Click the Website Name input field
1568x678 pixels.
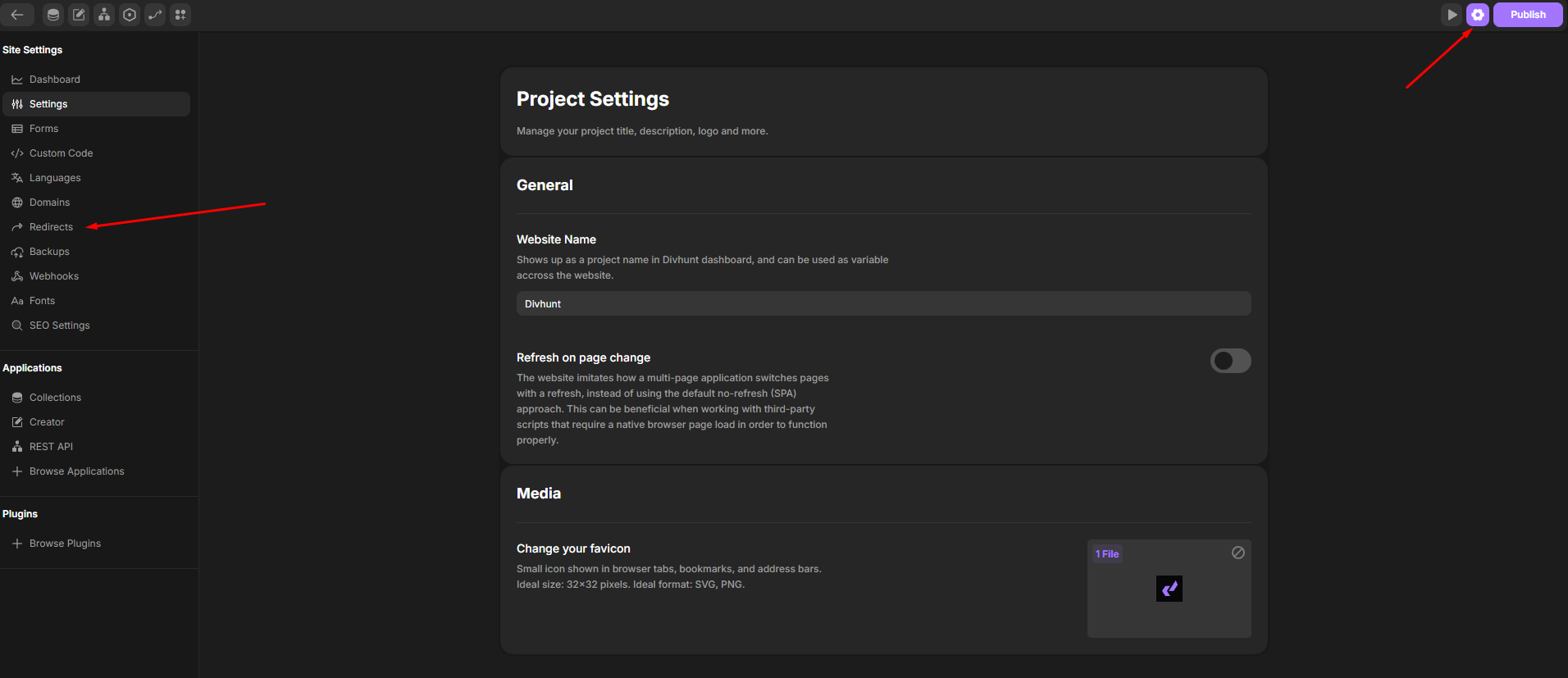click(883, 304)
